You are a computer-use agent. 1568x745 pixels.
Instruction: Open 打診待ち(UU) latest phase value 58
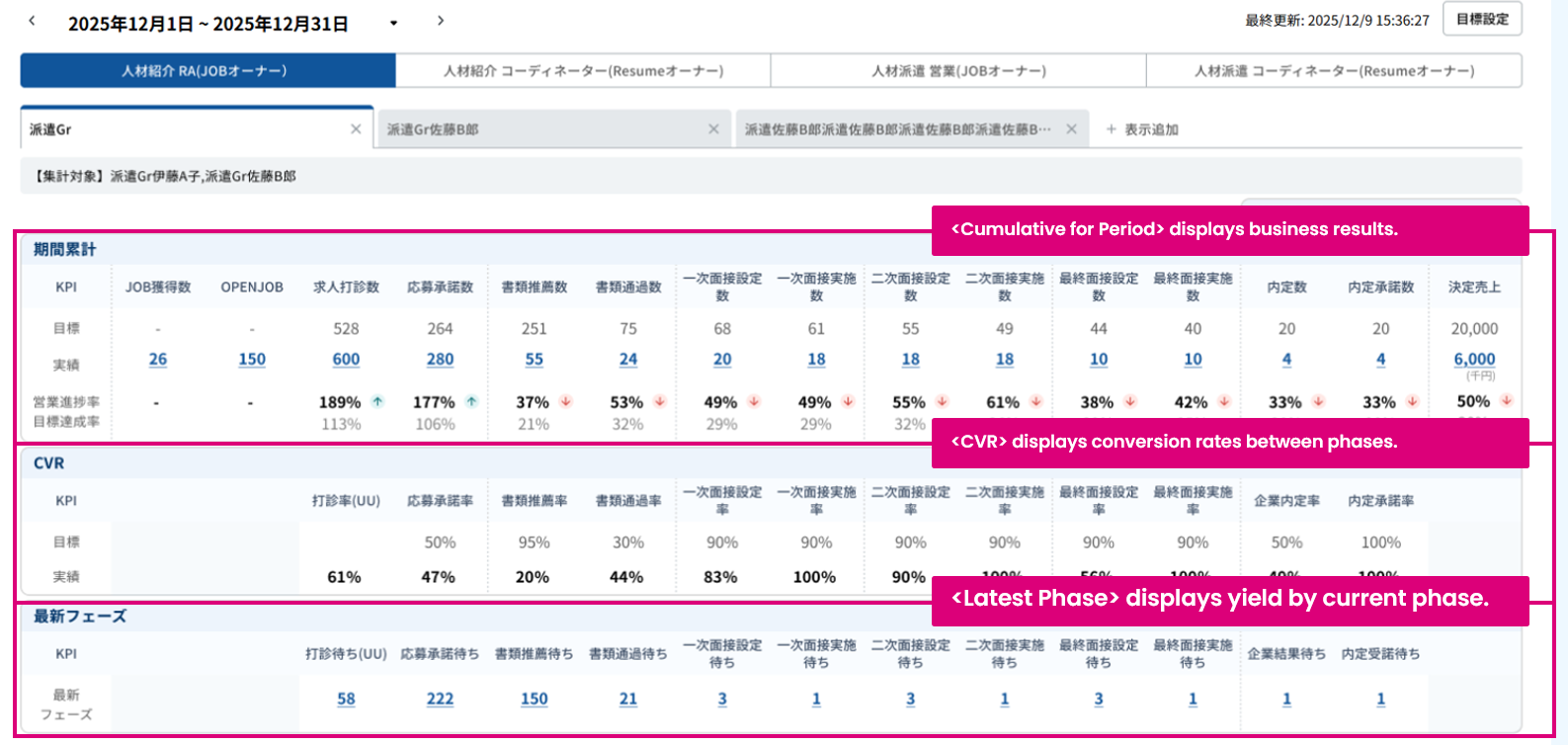click(x=346, y=699)
